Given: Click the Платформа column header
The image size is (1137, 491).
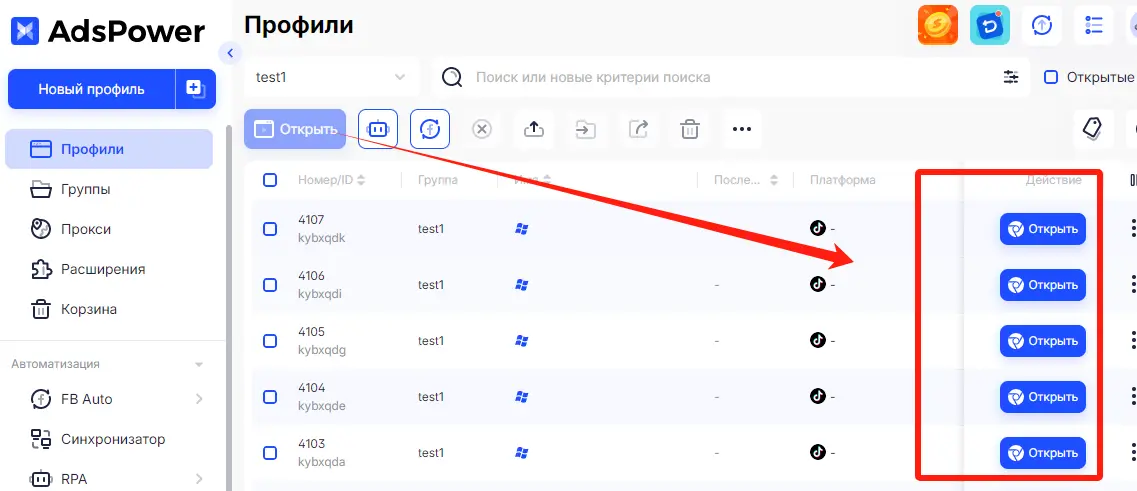Looking at the screenshot, I should click(843, 180).
